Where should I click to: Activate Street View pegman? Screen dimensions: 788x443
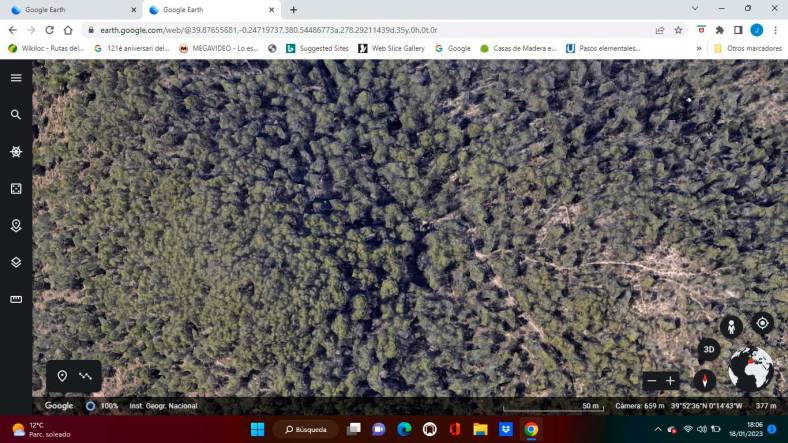731,327
